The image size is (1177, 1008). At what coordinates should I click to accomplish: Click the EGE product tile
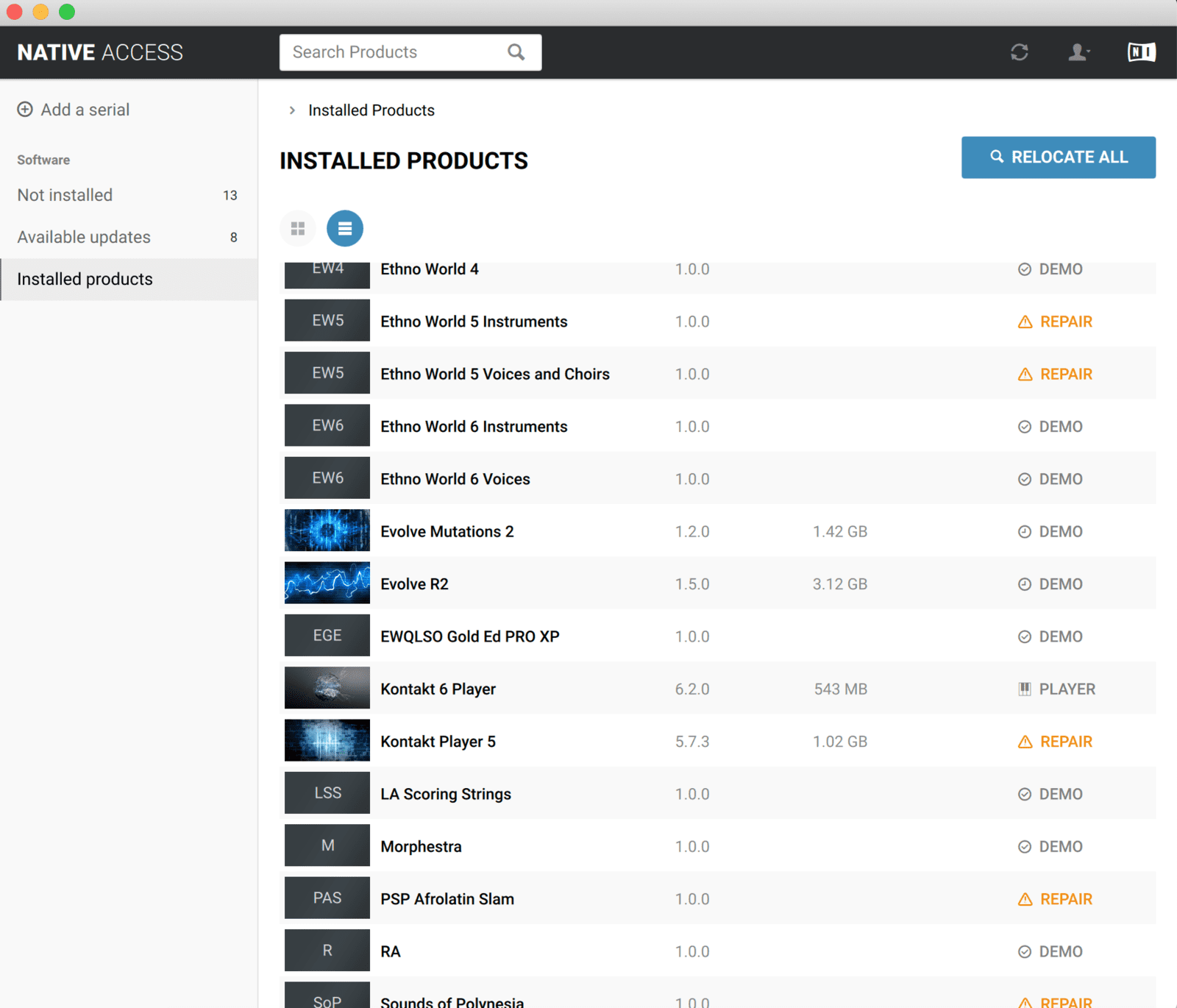pyautogui.click(x=327, y=635)
